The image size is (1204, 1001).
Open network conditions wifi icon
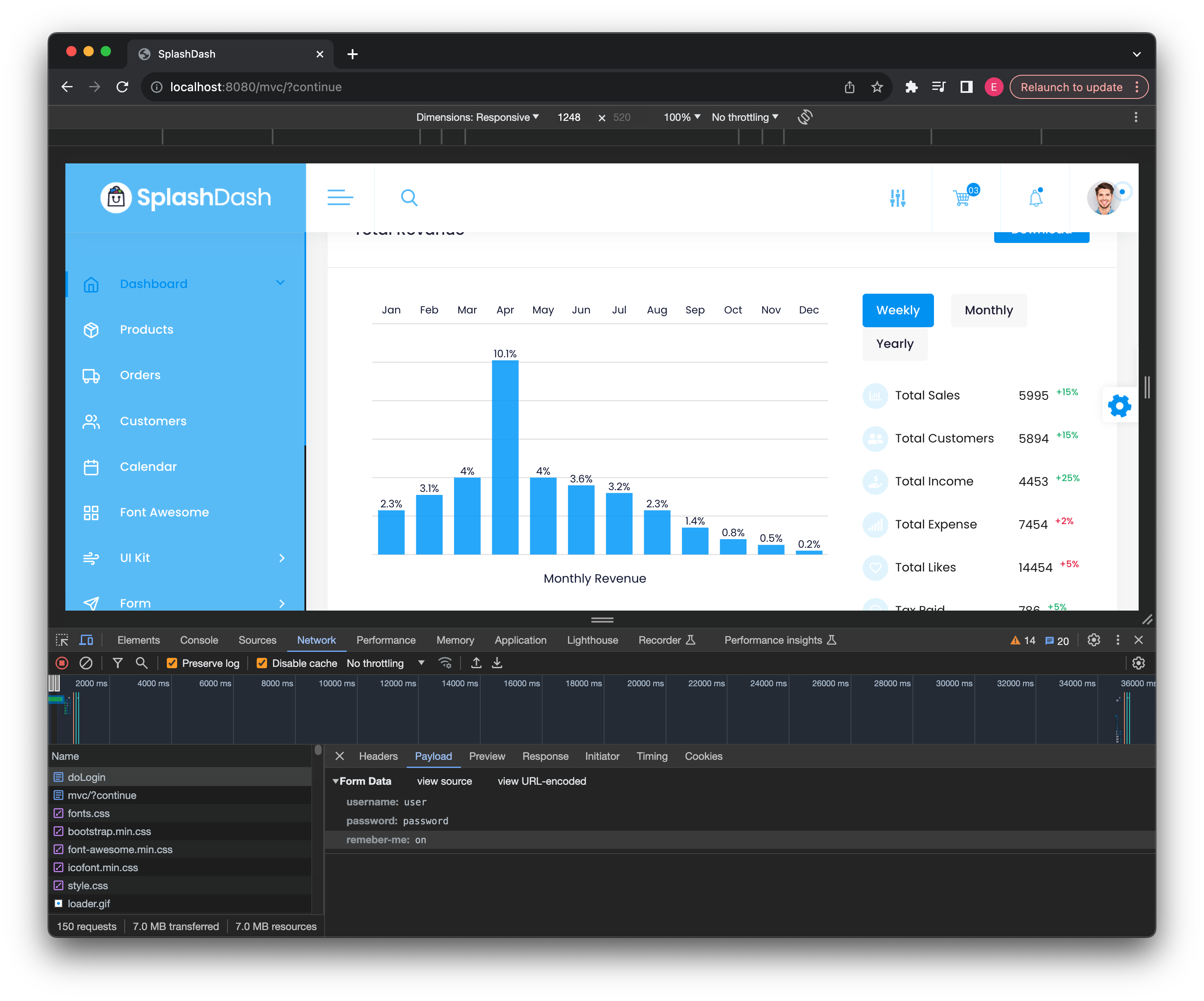(445, 663)
